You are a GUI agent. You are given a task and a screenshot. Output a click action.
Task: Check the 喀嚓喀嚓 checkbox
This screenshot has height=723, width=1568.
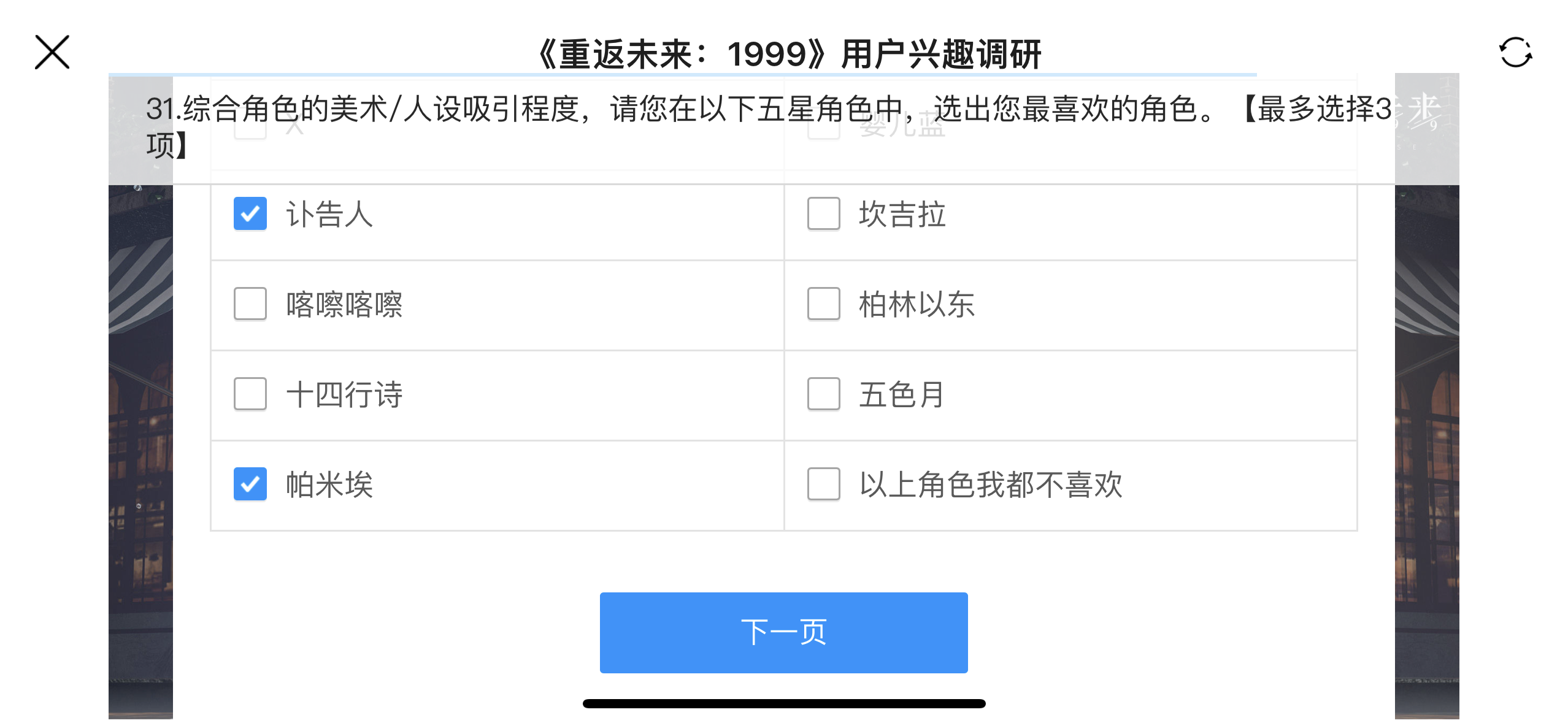tap(250, 304)
